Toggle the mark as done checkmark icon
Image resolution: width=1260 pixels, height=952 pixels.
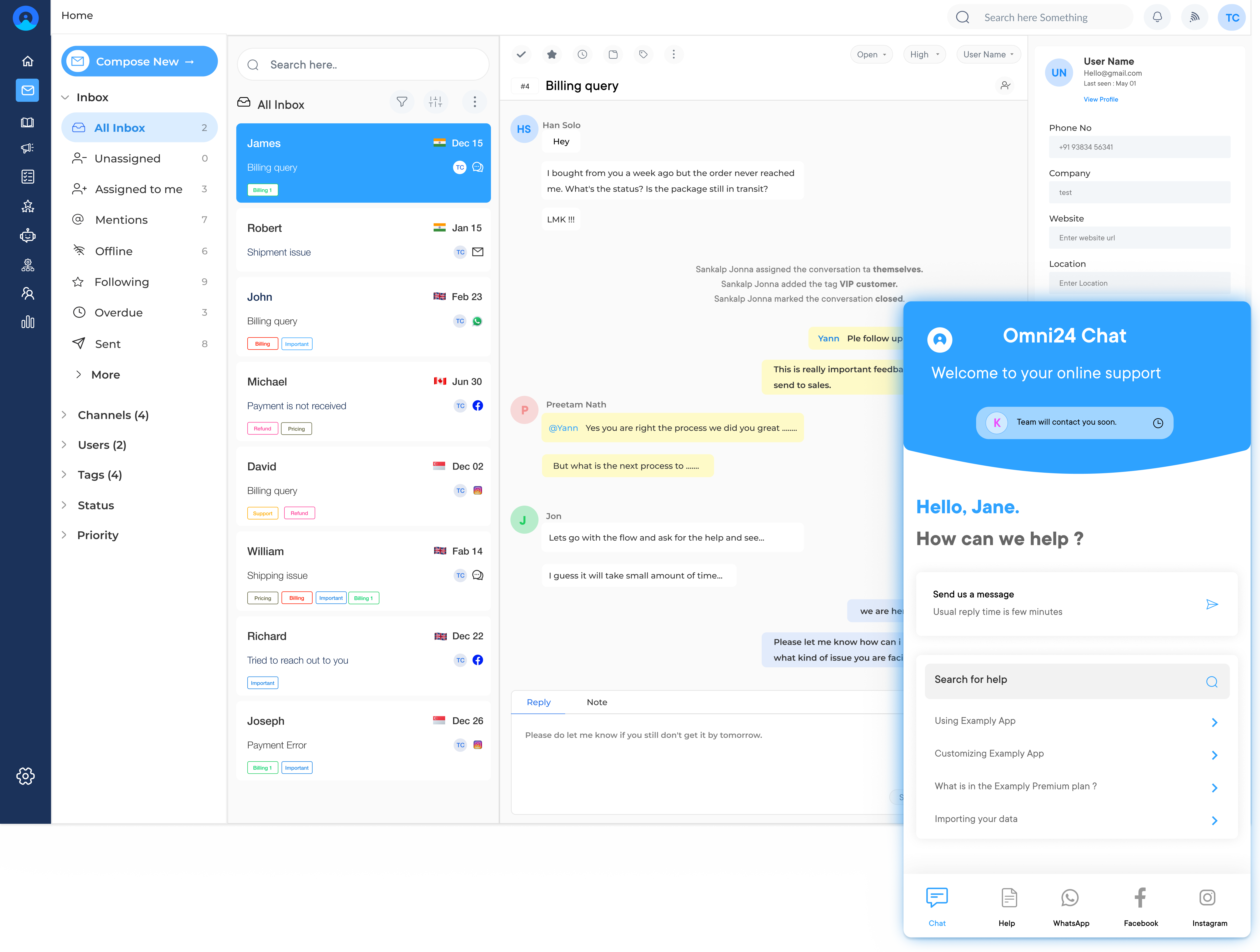click(522, 54)
